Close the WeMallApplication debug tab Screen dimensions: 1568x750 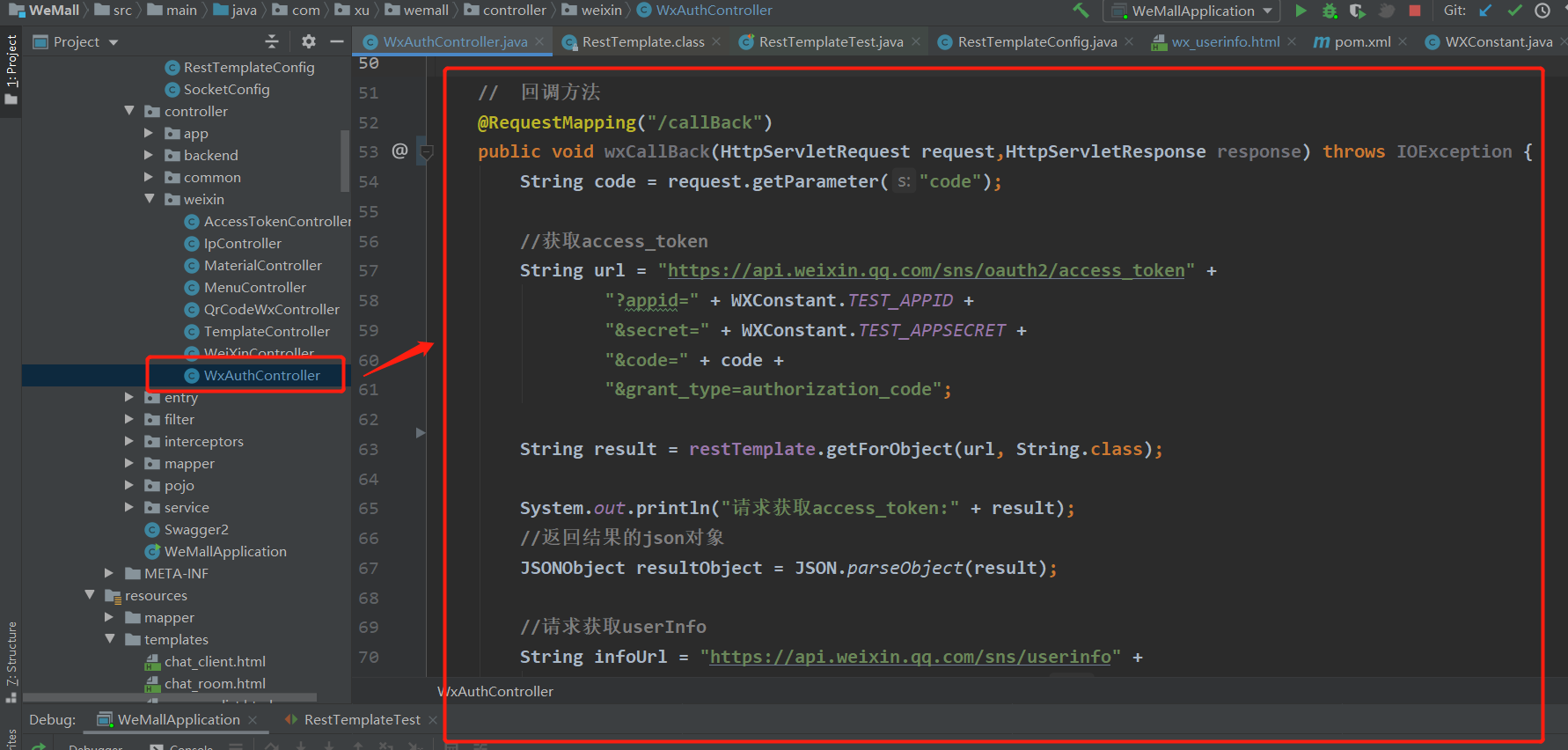[253, 719]
